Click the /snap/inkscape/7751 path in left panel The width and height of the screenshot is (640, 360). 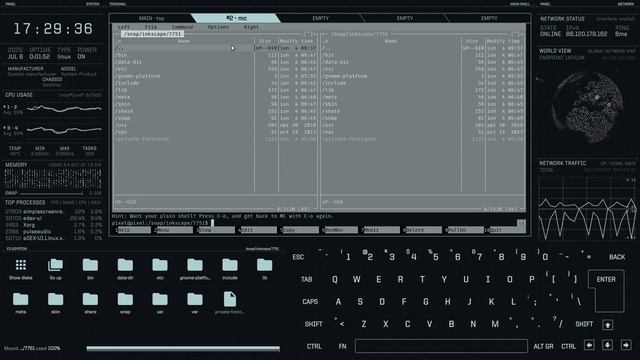pyautogui.click(x=152, y=34)
